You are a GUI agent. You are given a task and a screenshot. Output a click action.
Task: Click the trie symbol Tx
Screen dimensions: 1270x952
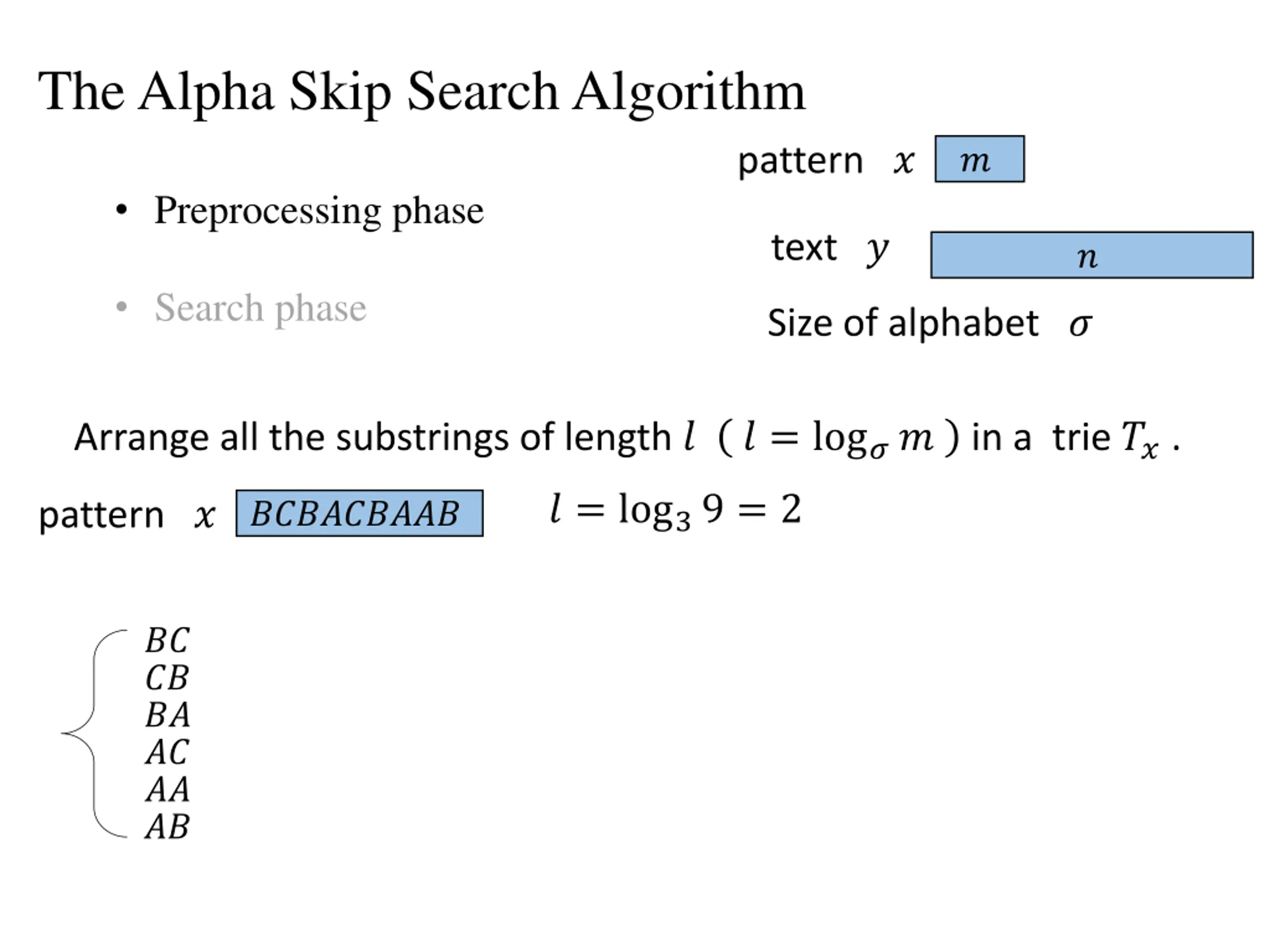pos(1140,440)
